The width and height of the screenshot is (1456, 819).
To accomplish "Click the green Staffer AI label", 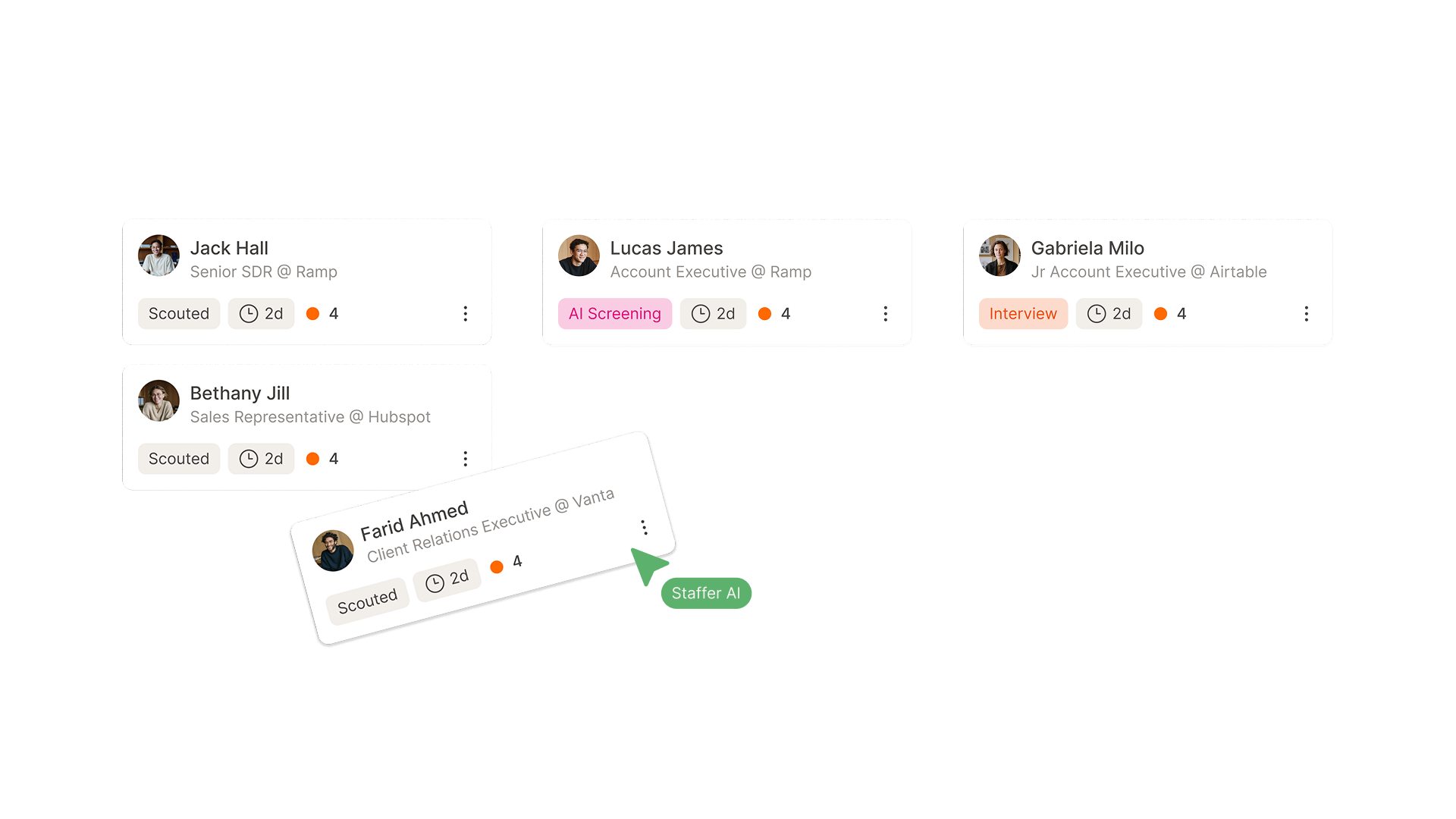I will [x=706, y=593].
